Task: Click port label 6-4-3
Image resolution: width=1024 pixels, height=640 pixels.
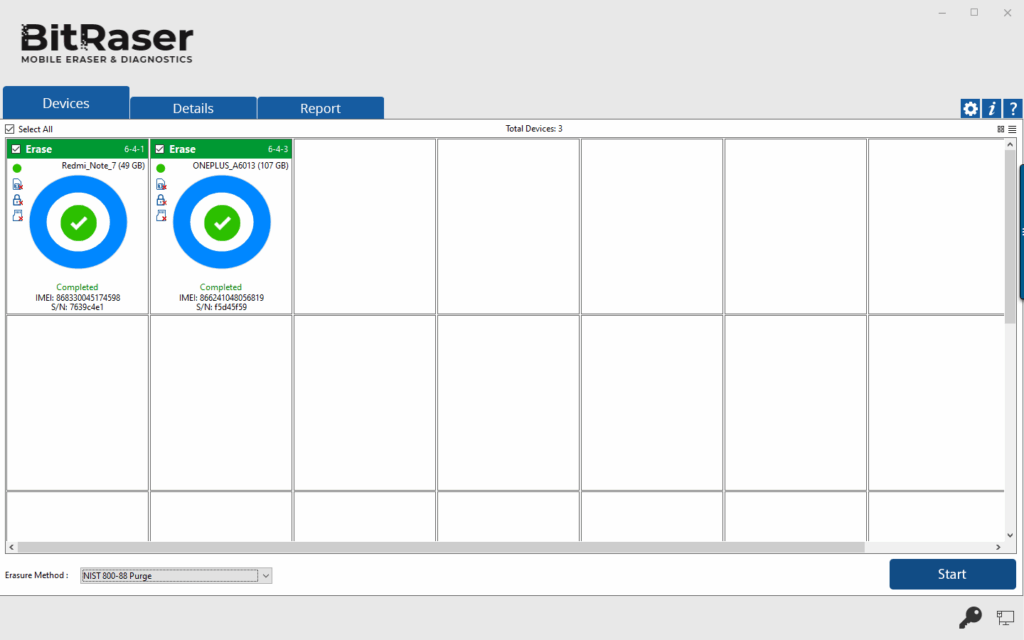Action: (278, 149)
